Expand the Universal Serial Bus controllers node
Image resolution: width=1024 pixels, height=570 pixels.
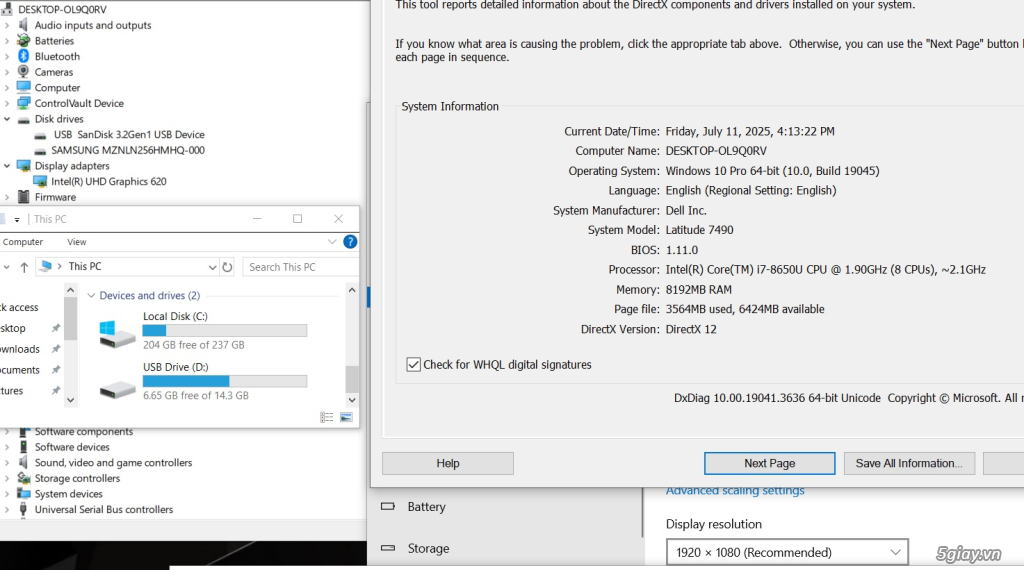pos(7,509)
